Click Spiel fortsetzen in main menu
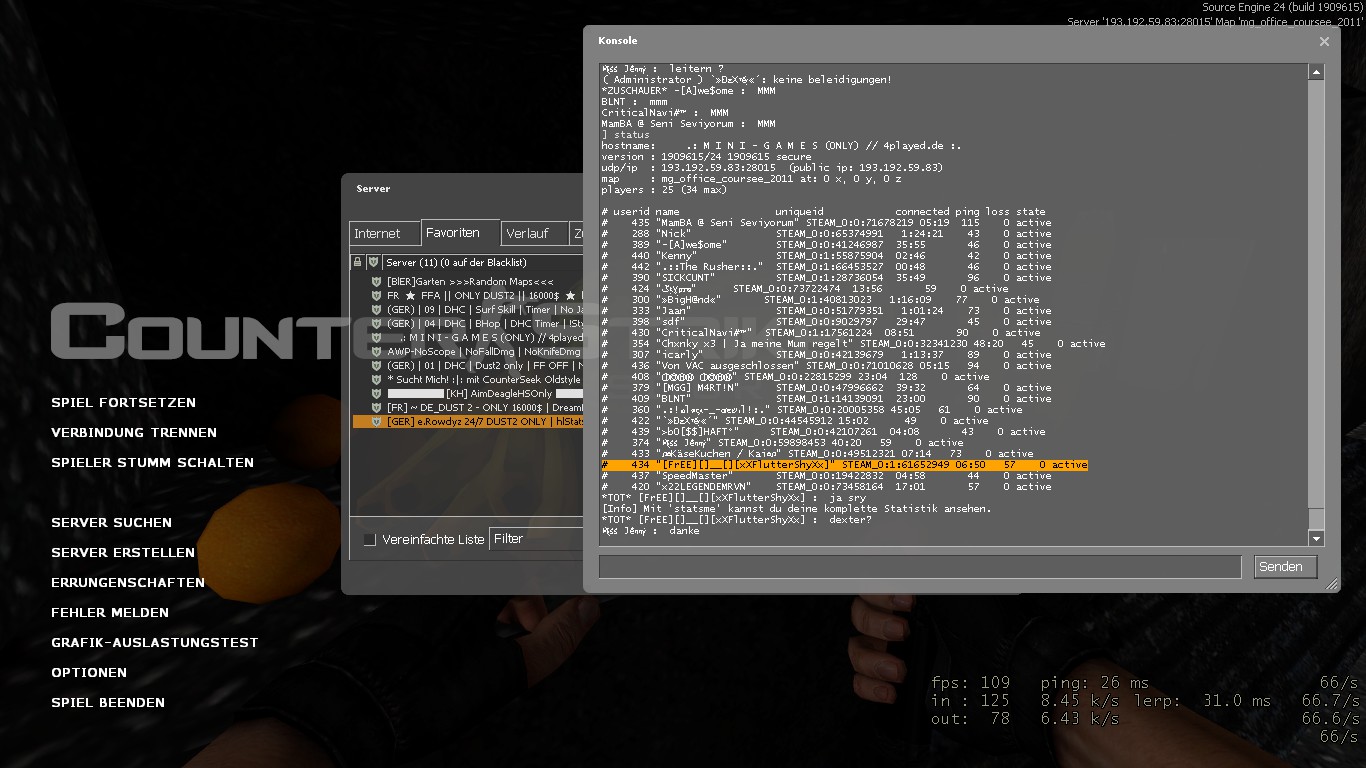 123,403
